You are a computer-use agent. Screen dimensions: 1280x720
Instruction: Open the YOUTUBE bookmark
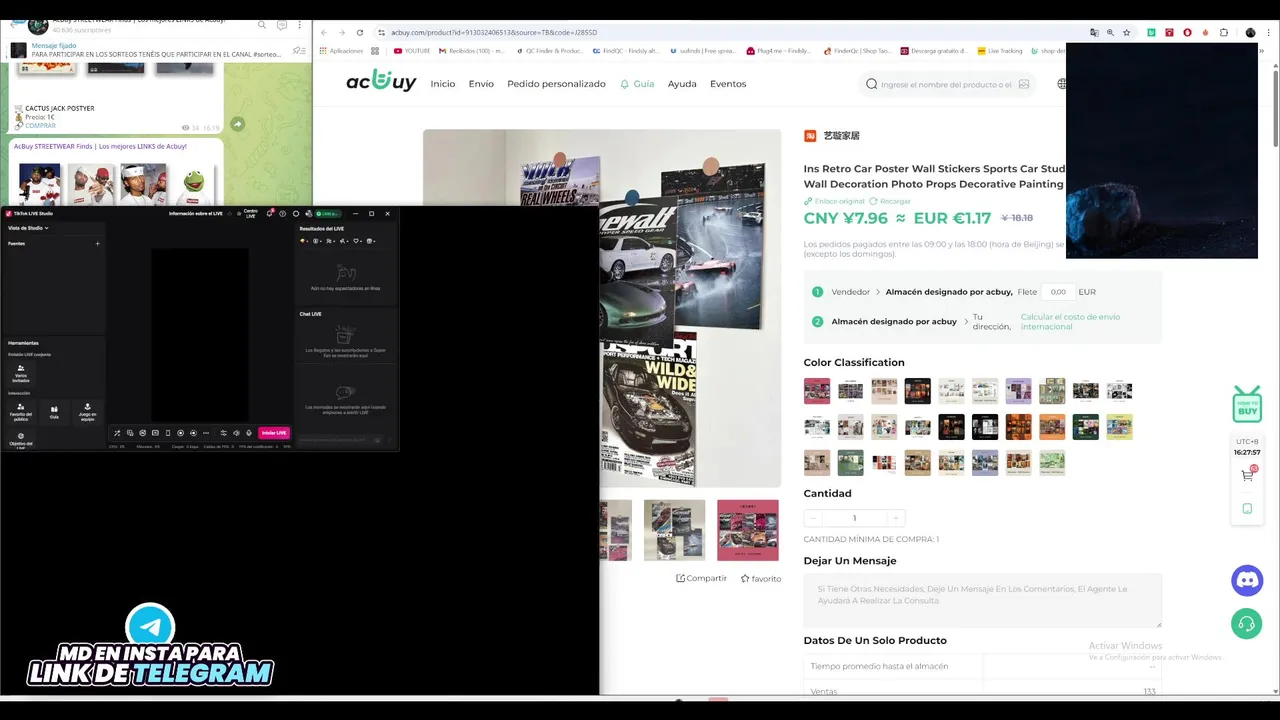[x=412, y=51]
